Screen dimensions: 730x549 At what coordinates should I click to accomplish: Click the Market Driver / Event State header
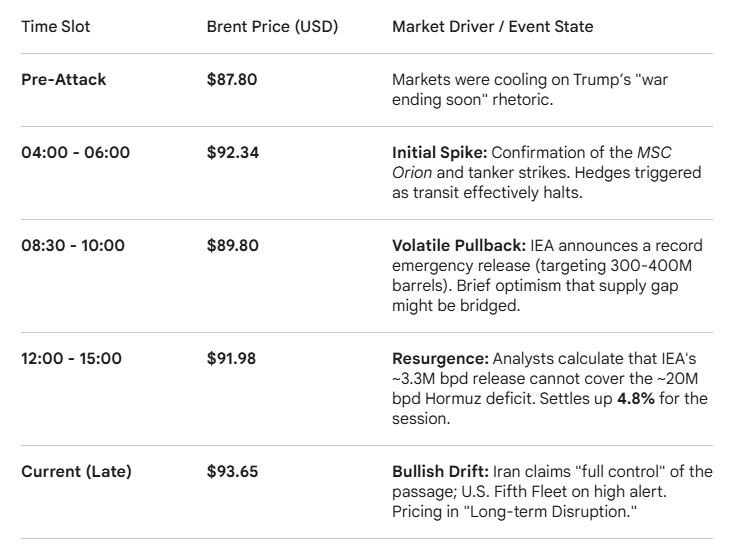492,27
